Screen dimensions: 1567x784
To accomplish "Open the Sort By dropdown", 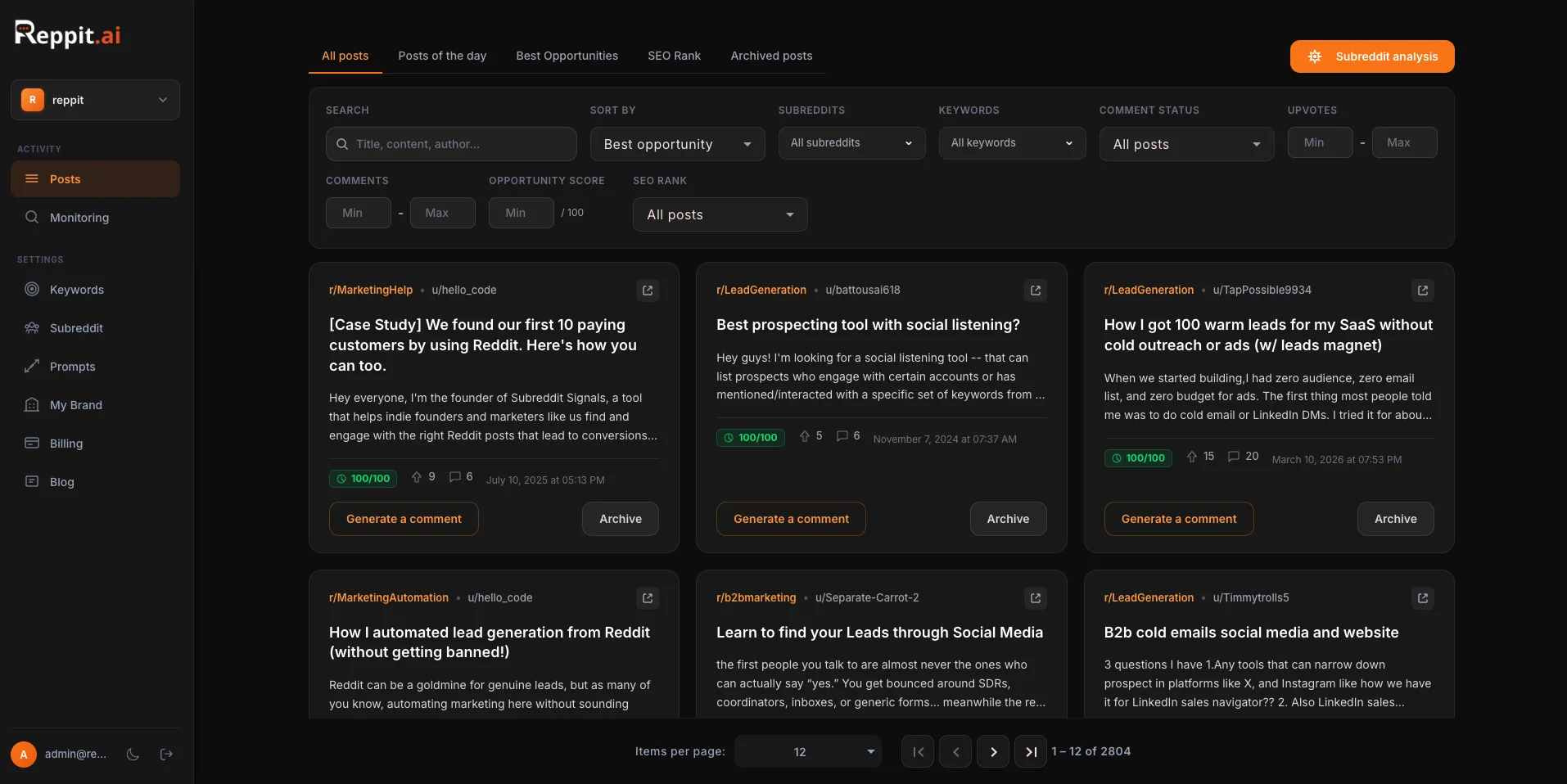I will 677,144.
